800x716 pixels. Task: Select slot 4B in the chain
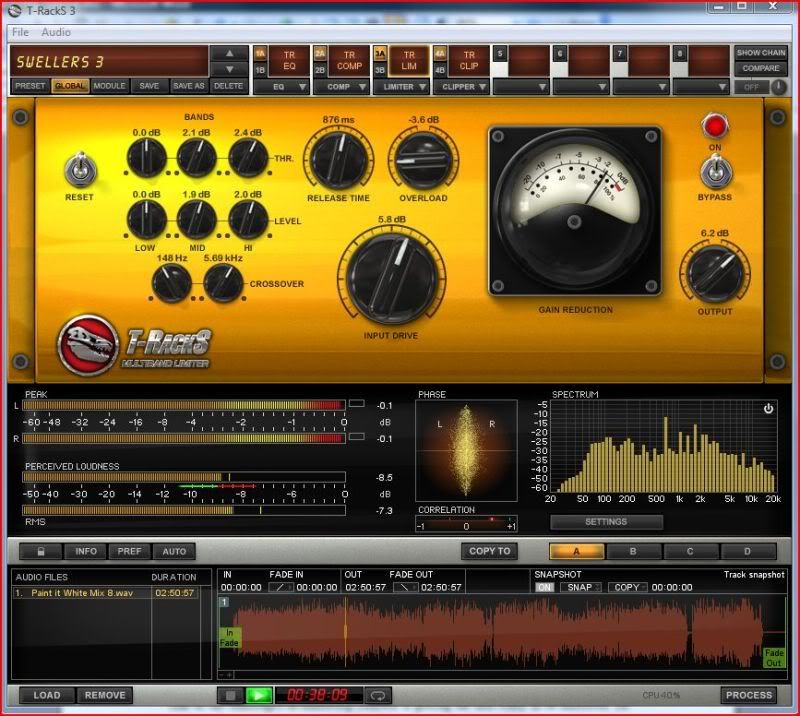pos(440,70)
